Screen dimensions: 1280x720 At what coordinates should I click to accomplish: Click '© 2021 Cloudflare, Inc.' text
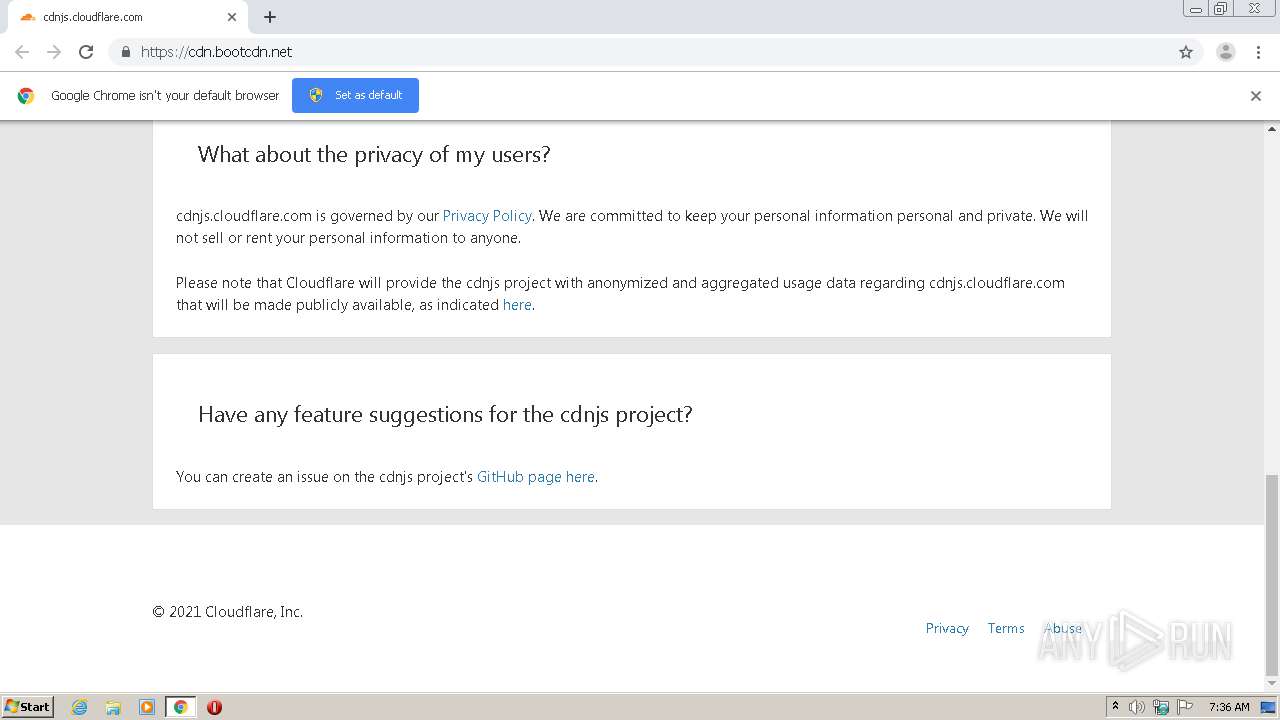(228, 612)
